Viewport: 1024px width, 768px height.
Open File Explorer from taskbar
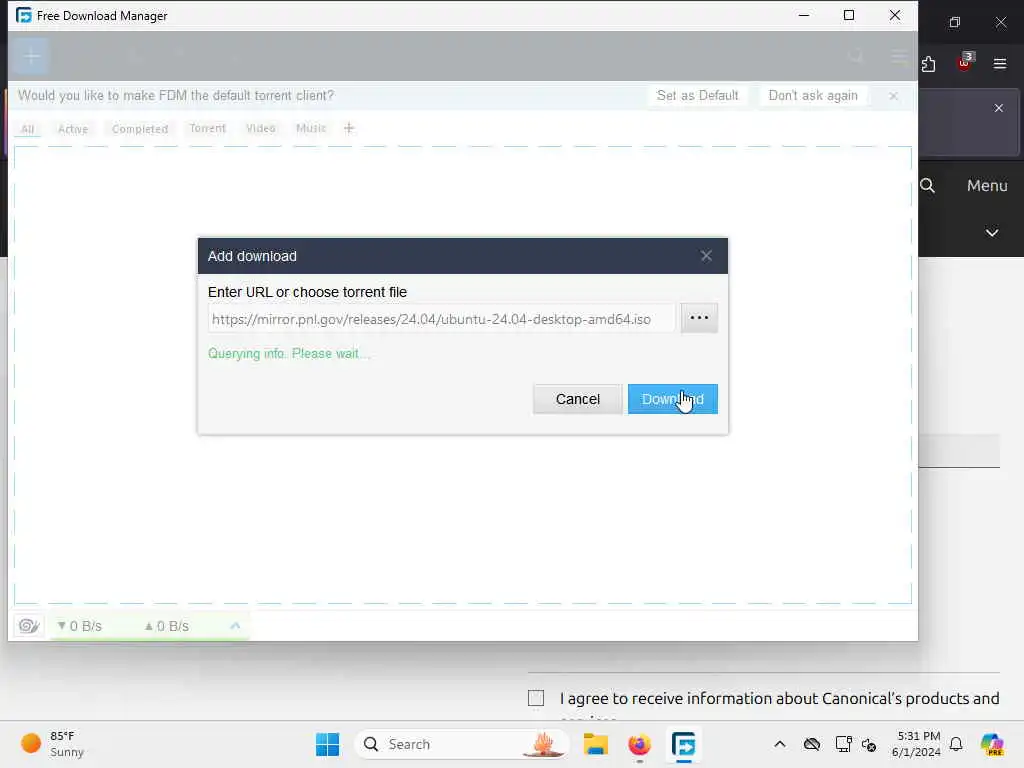pos(596,744)
